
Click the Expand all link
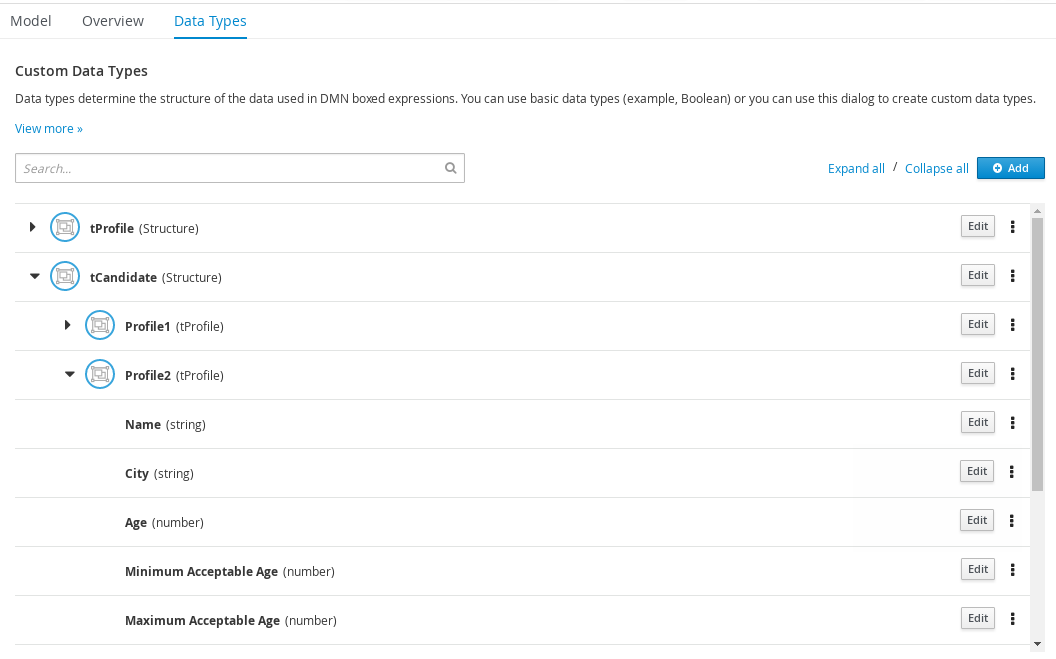856,169
